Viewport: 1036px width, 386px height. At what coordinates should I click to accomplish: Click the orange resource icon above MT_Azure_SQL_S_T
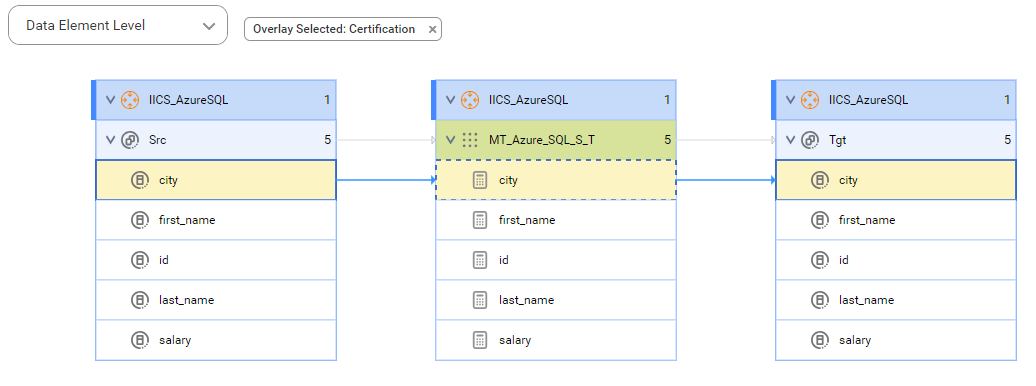click(x=470, y=100)
